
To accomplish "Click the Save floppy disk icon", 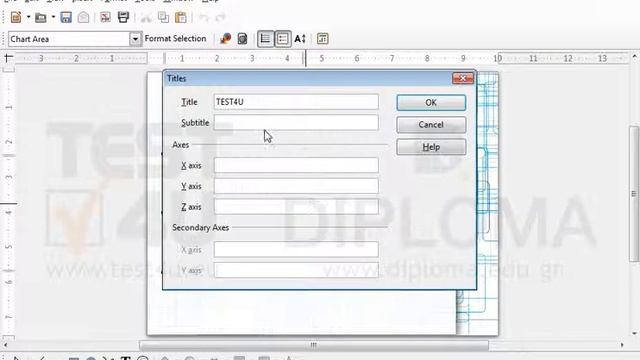I will pyautogui.click(x=66, y=17).
